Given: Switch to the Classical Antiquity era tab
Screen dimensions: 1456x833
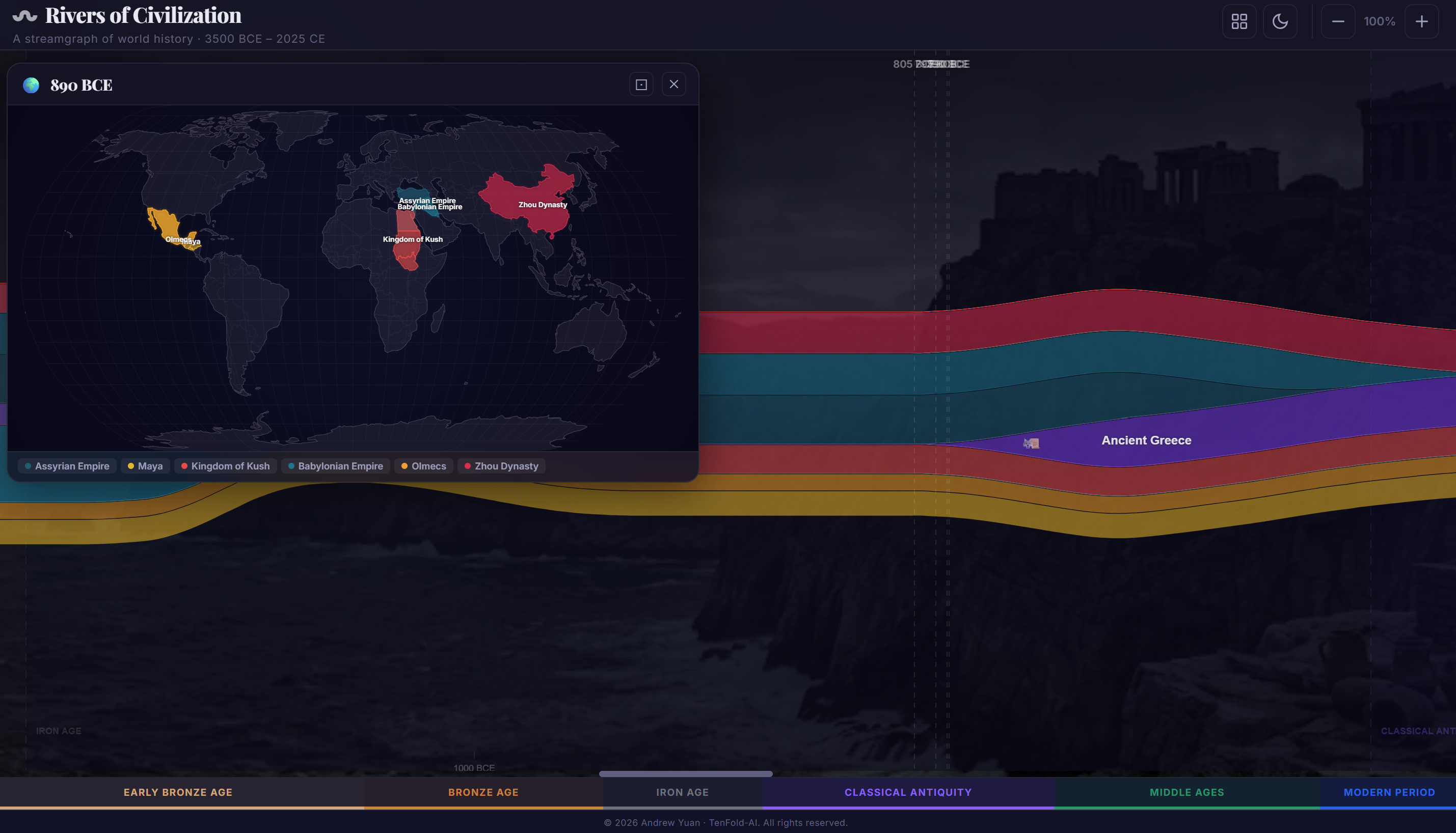Looking at the screenshot, I should pos(907,792).
